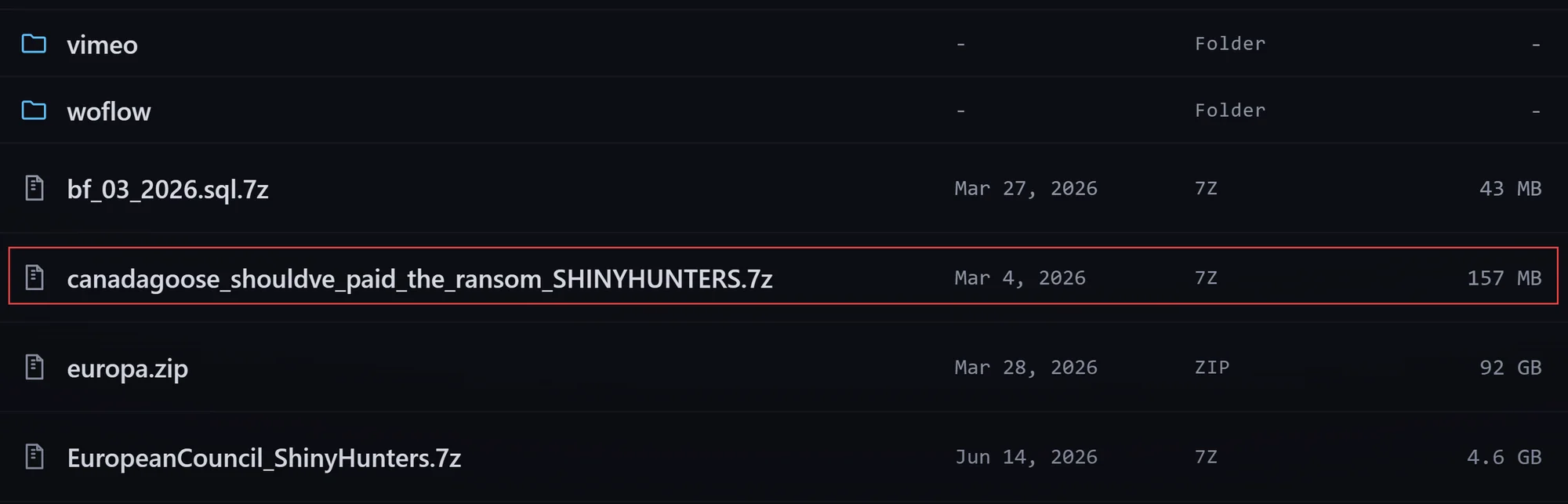Viewport: 1568px width, 504px height.
Task: Click the Mar 4, 2026 date cell
Action: (1020, 278)
